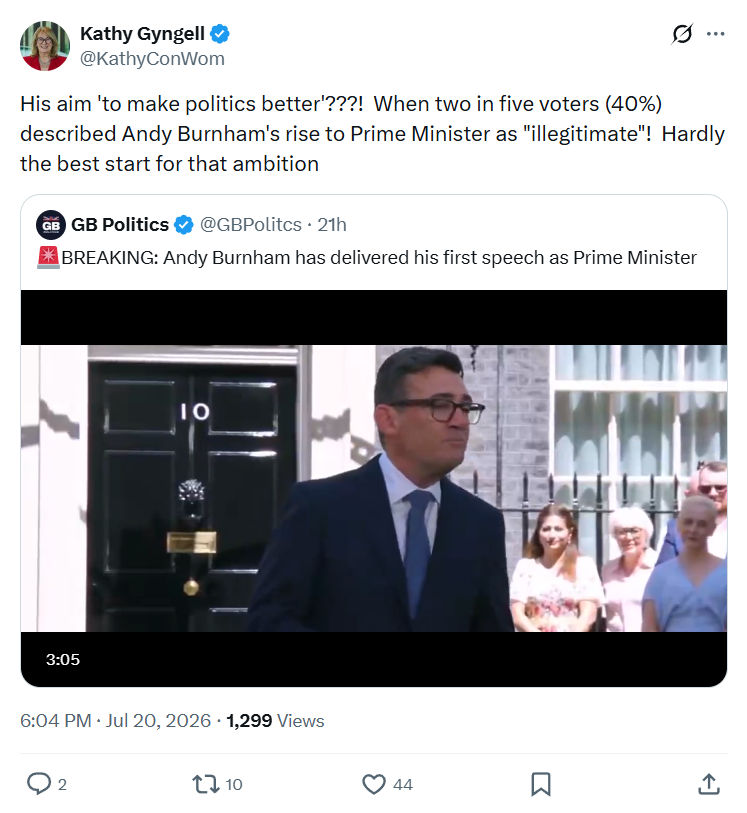Click the GB Politics verified checkmark
The image size is (747, 813).
(184, 225)
